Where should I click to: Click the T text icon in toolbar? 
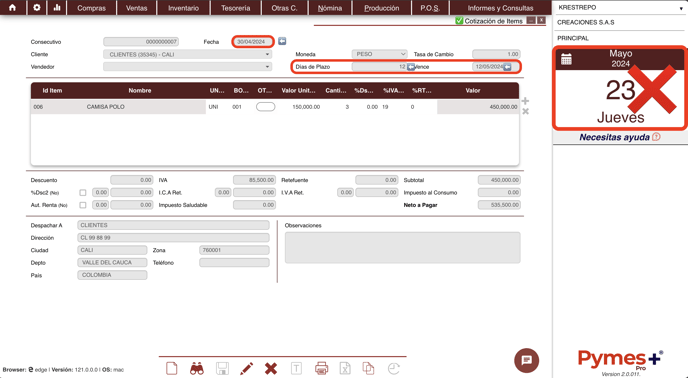click(297, 368)
